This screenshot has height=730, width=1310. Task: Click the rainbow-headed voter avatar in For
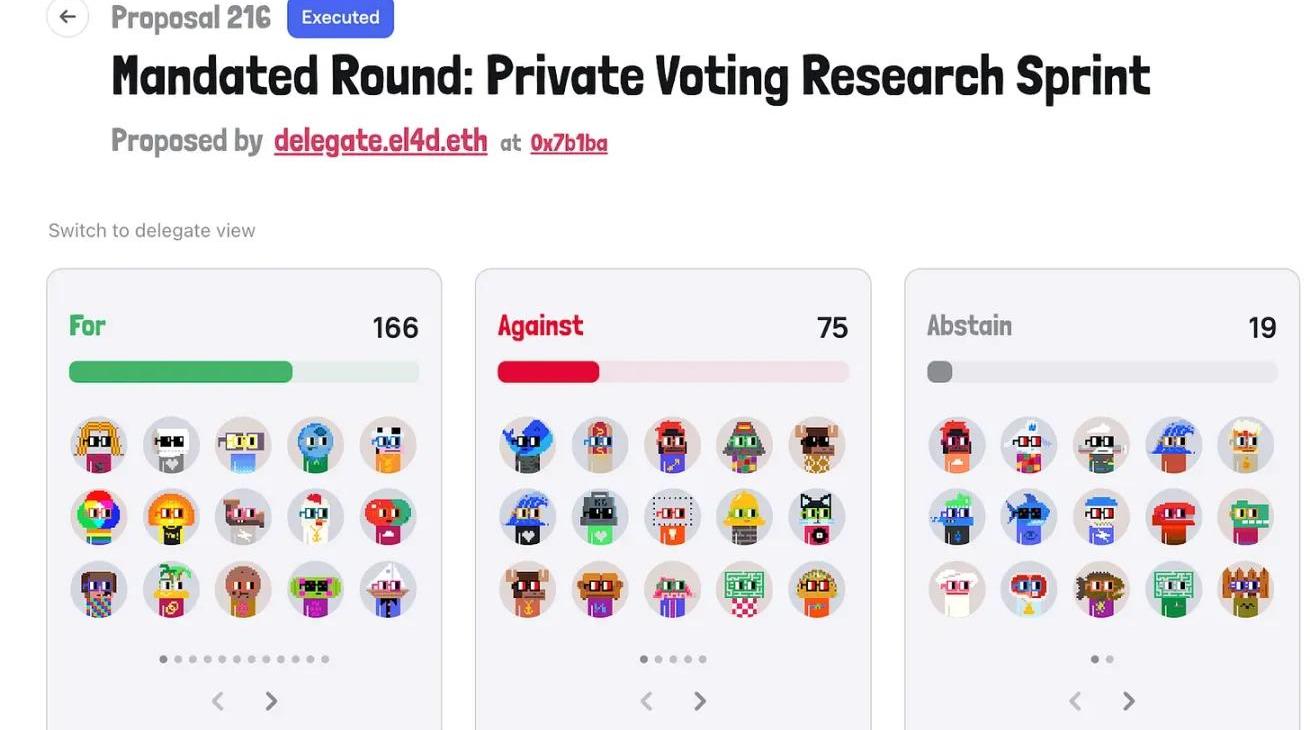[99, 517]
